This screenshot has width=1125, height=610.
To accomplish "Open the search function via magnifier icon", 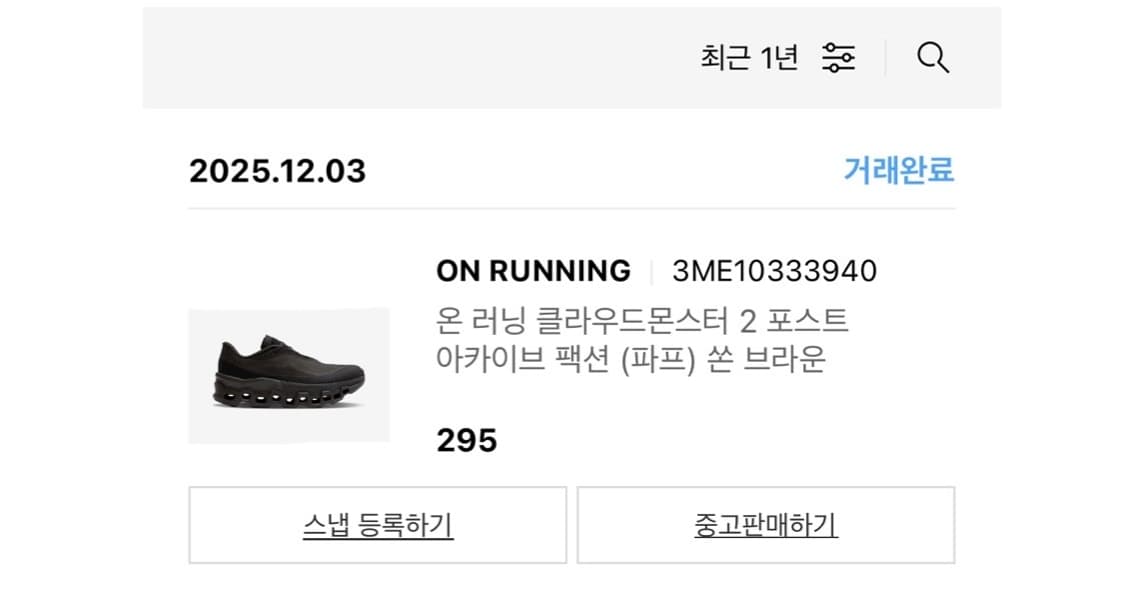I will (x=933, y=58).
